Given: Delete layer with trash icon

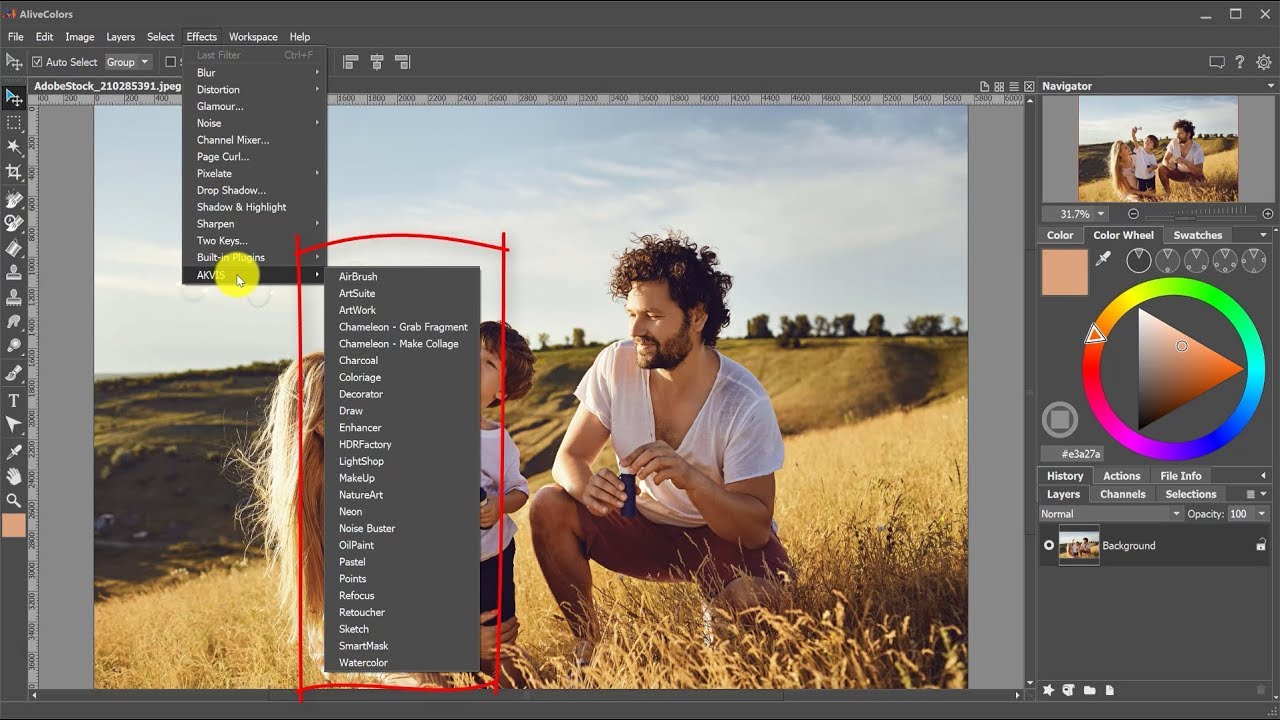Looking at the screenshot, I should pyautogui.click(x=1260, y=690).
